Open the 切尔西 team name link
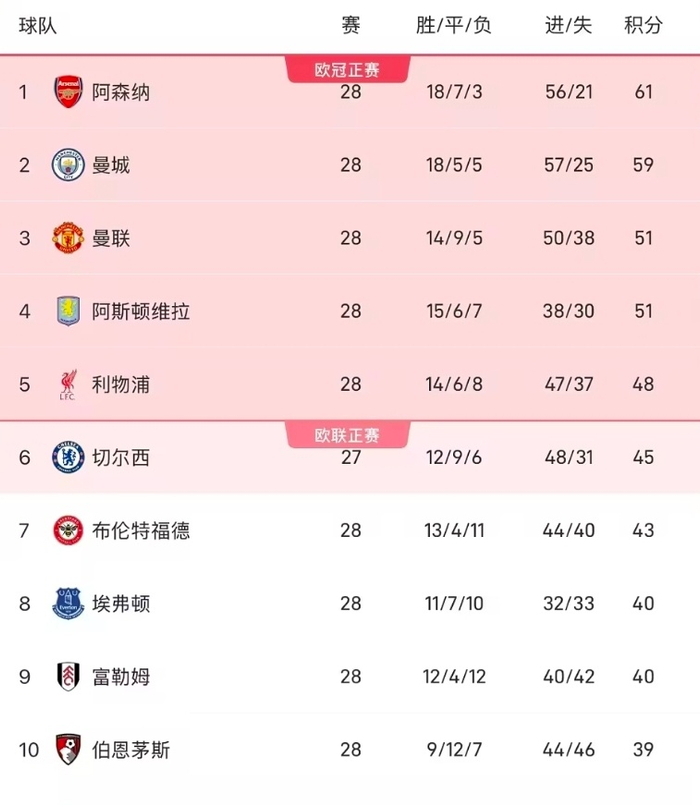 click(x=120, y=458)
